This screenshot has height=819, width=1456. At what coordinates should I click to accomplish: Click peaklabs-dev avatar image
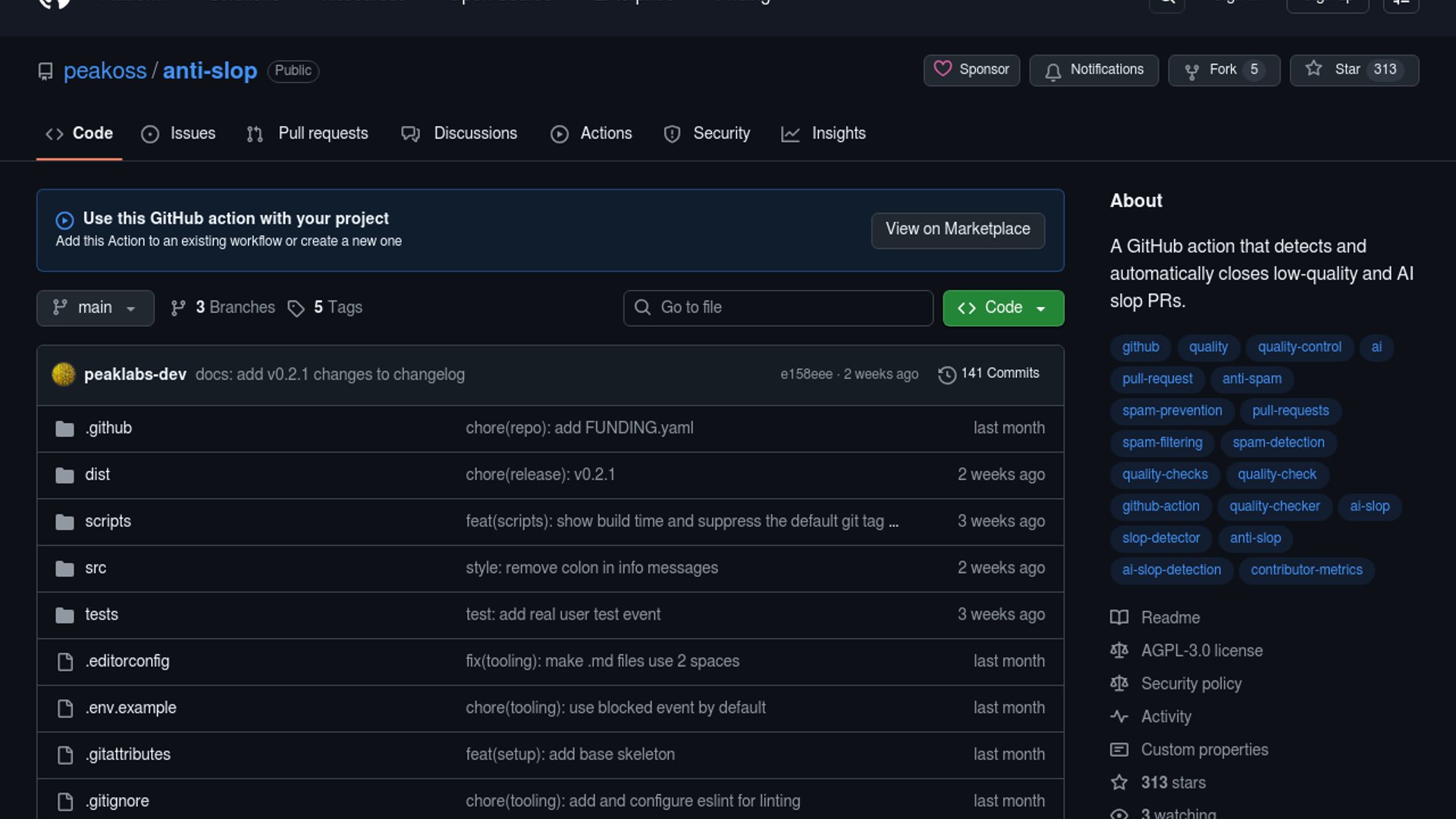tap(64, 375)
